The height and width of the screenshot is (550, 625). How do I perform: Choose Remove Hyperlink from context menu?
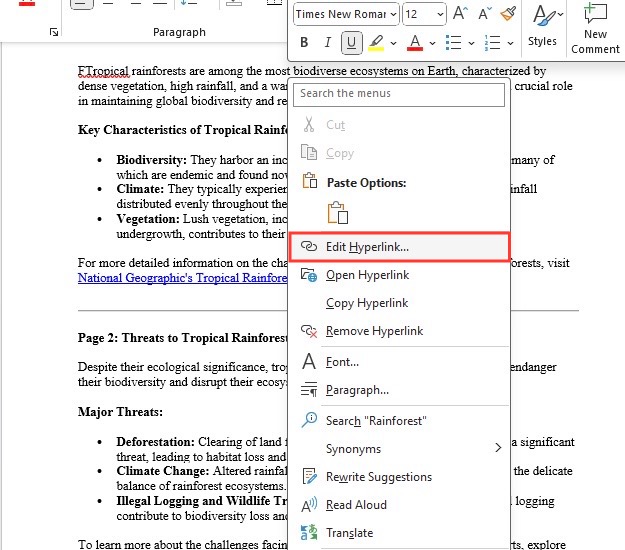[x=399, y=330]
